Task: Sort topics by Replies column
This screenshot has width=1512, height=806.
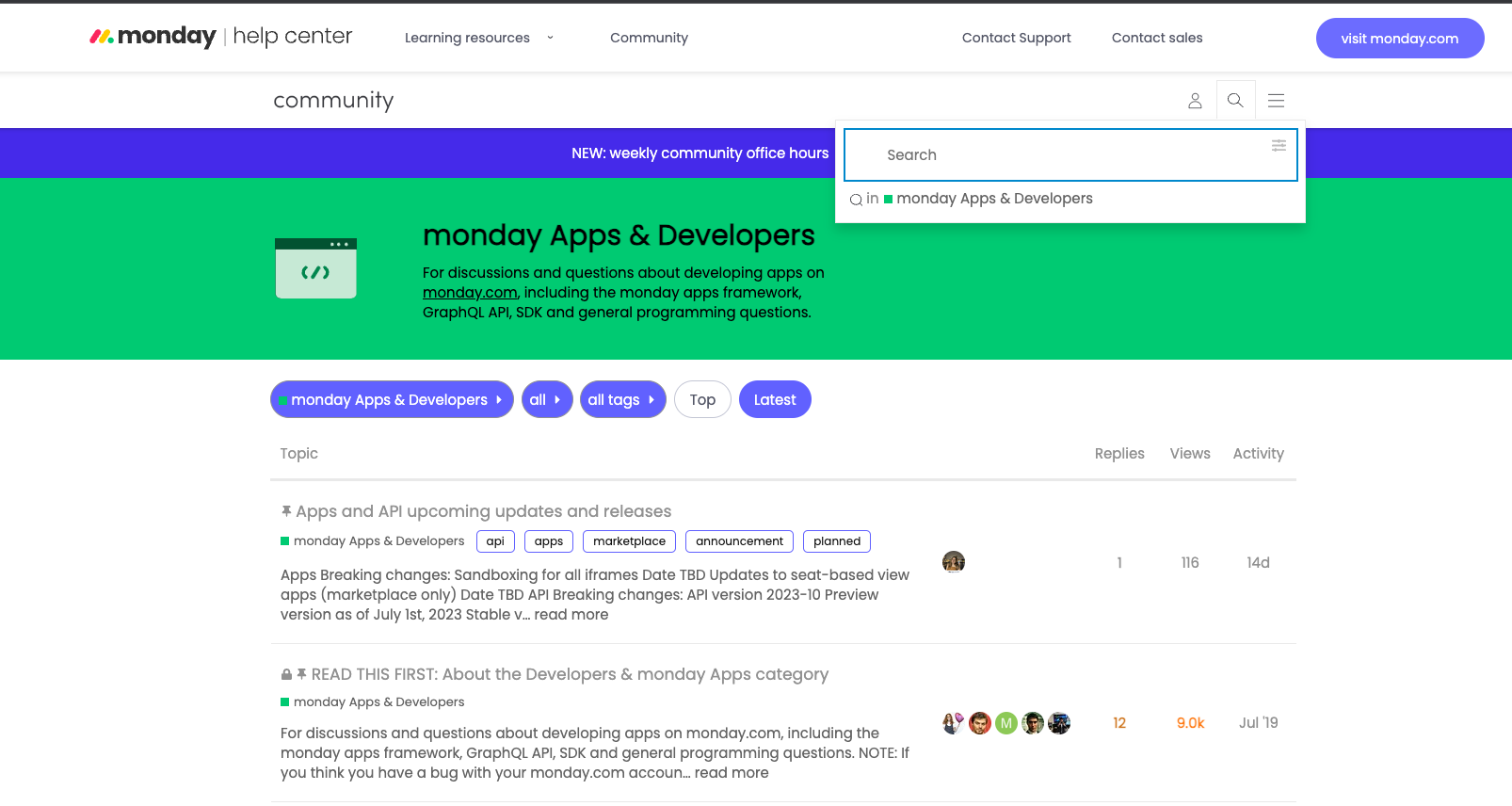Action: pos(1119,454)
